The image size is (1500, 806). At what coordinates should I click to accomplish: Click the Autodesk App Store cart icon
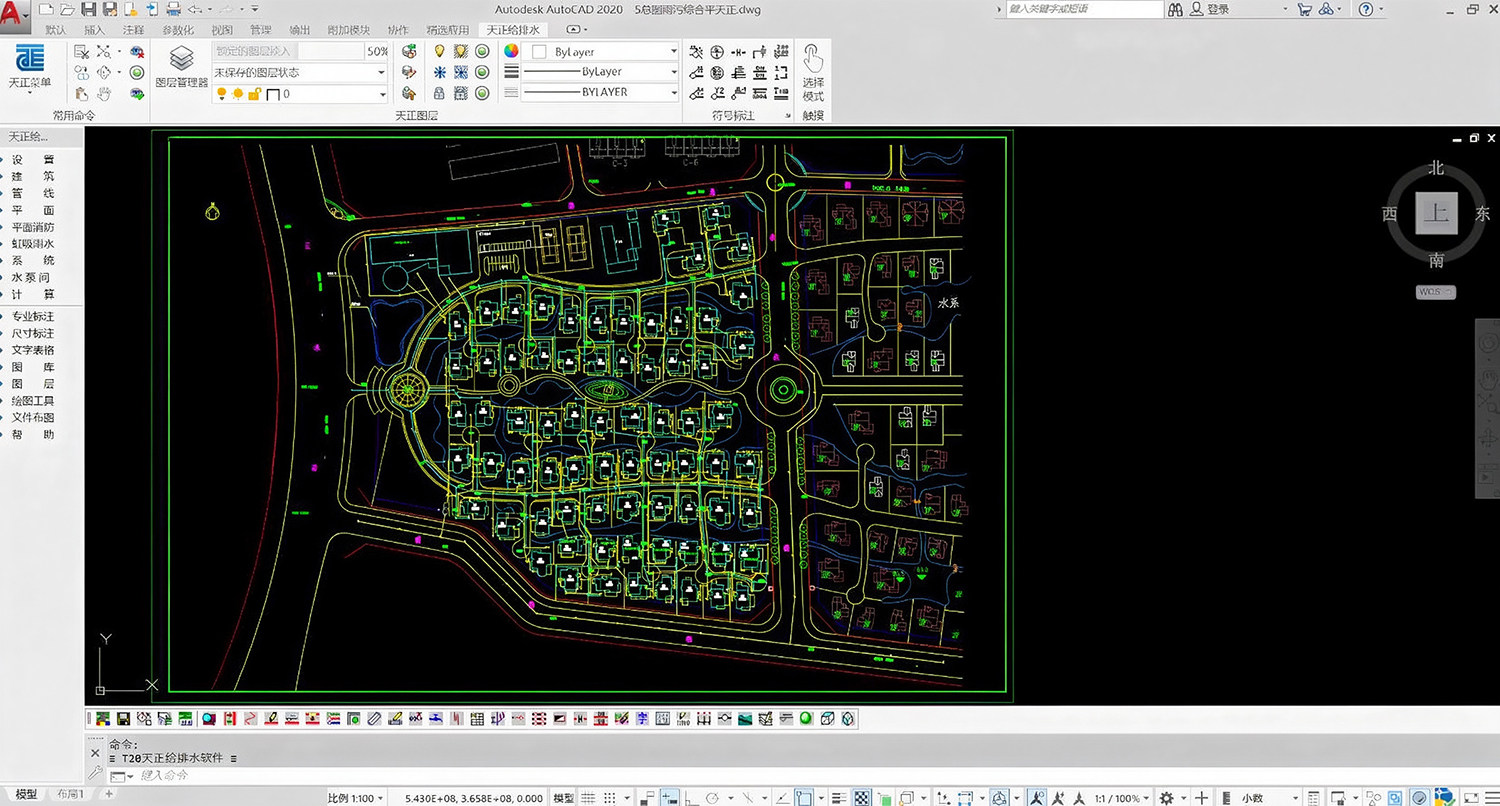point(1304,9)
